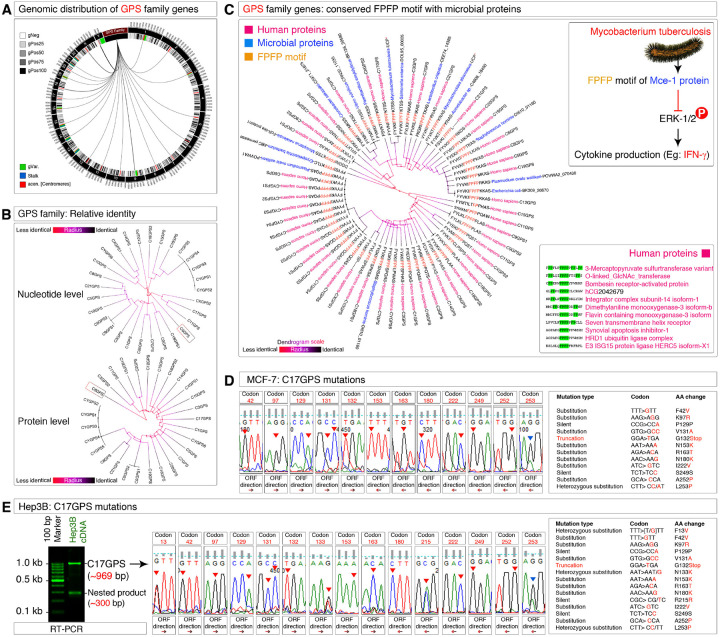Click the '100 bp Marker' lane label
The image size is (720, 637).
click(52, 529)
